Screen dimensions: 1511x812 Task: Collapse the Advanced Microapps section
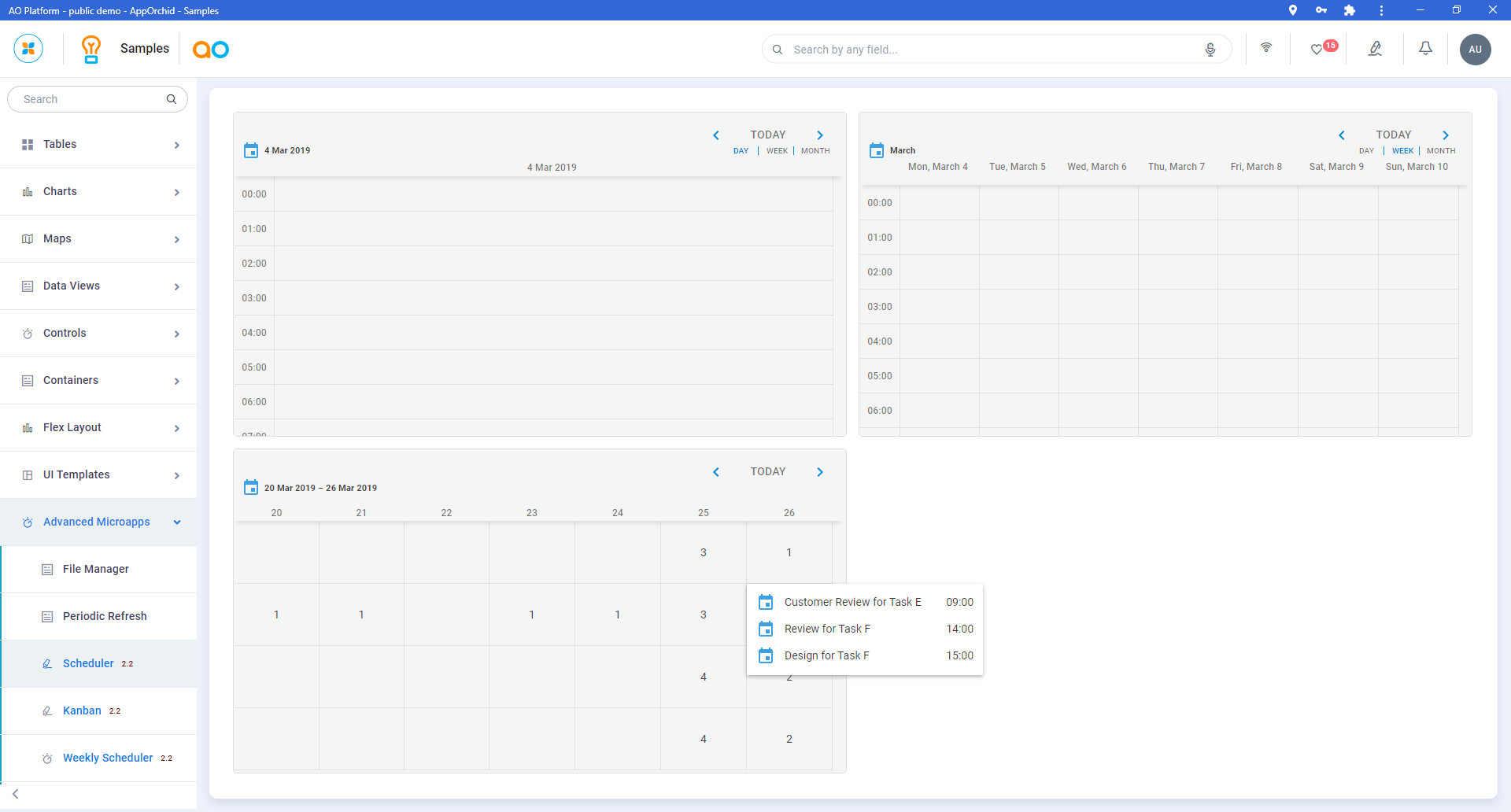pos(176,522)
